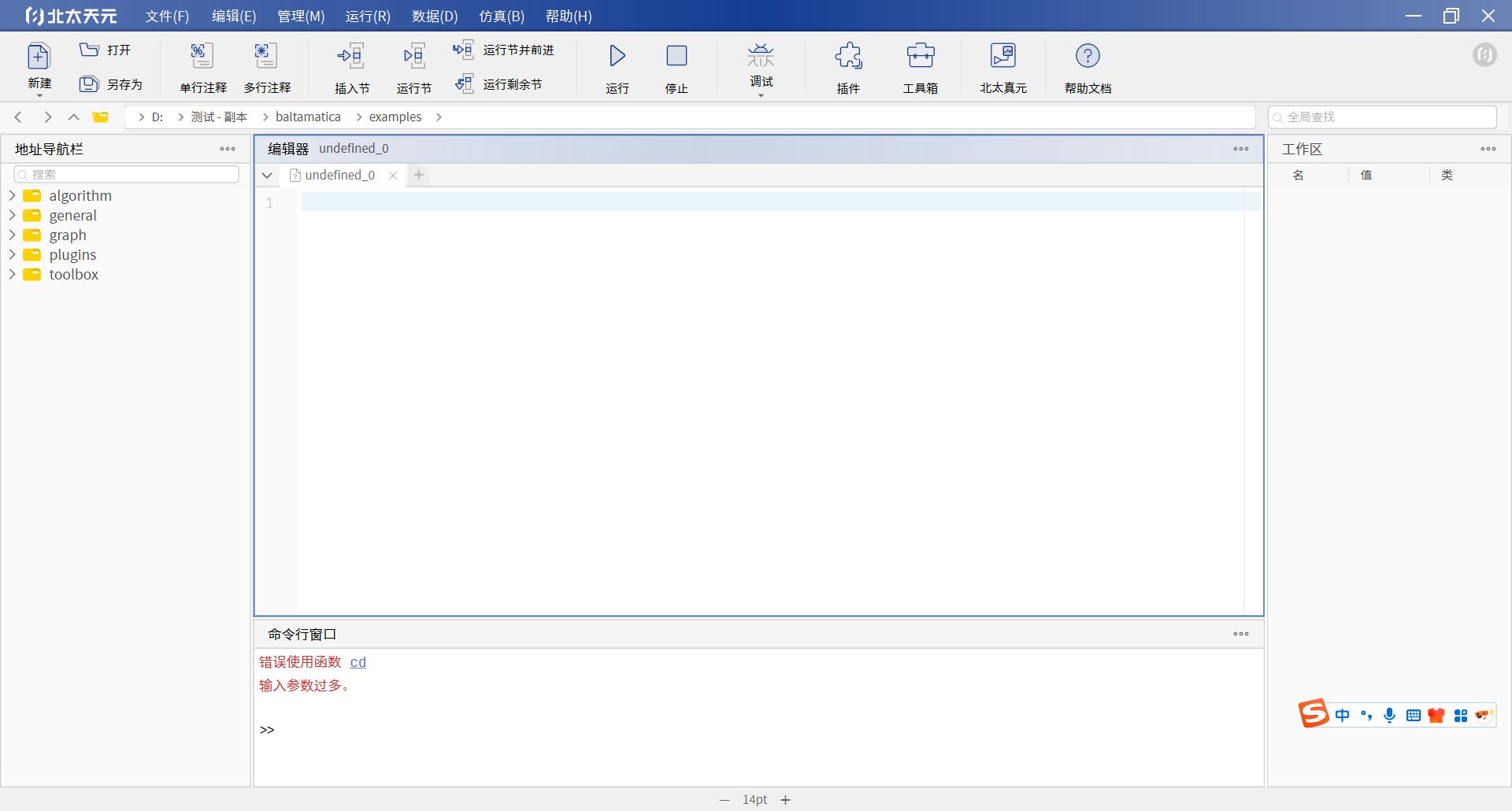Open the Toolbox (工具箱) icon
This screenshot has height=811, width=1512.
pyautogui.click(x=920, y=56)
